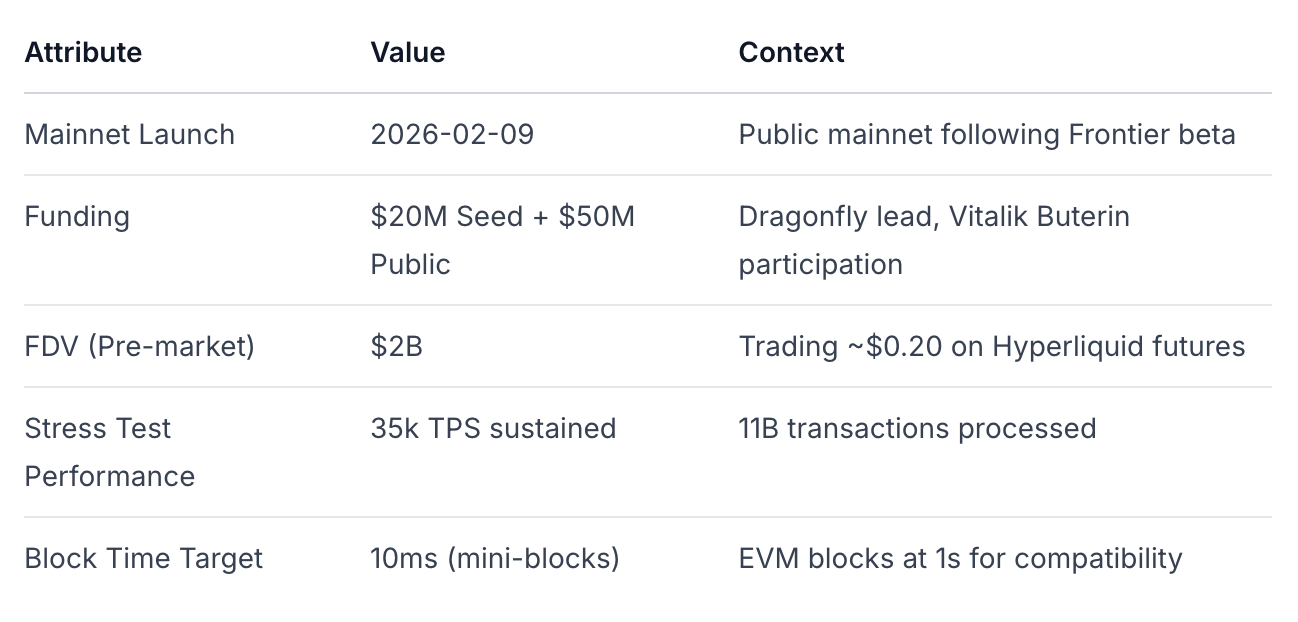The width and height of the screenshot is (1298, 622).
Task: Click the Attribute column header
Action: 83,52
